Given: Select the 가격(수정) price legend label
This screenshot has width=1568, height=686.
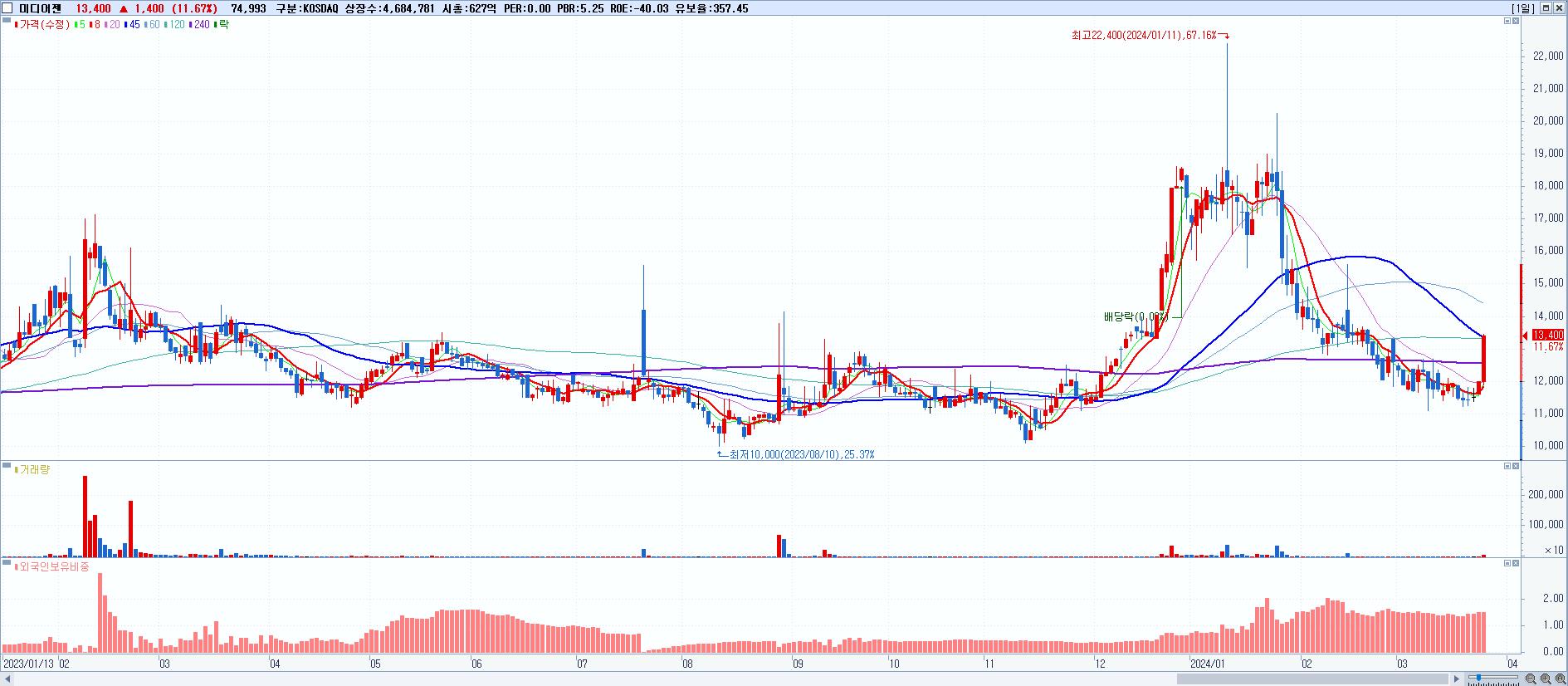Looking at the screenshot, I should (45, 25).
